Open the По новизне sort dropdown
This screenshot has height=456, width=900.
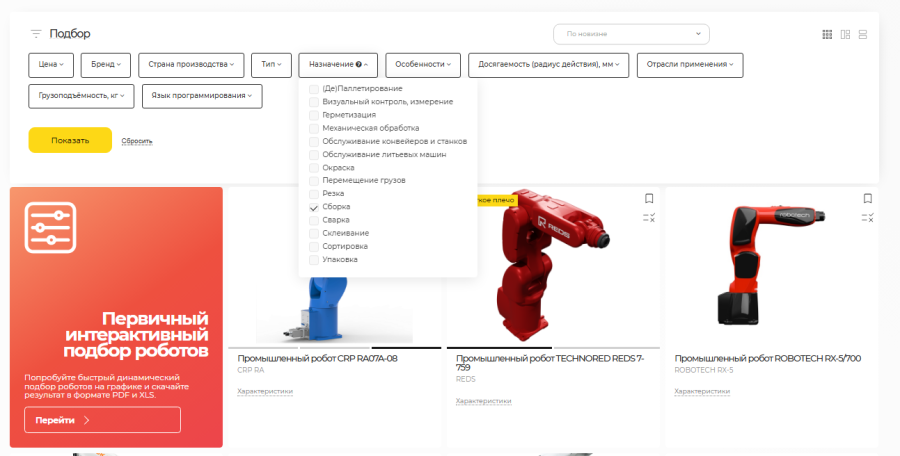pyautogui.click(x=631, y=34)
